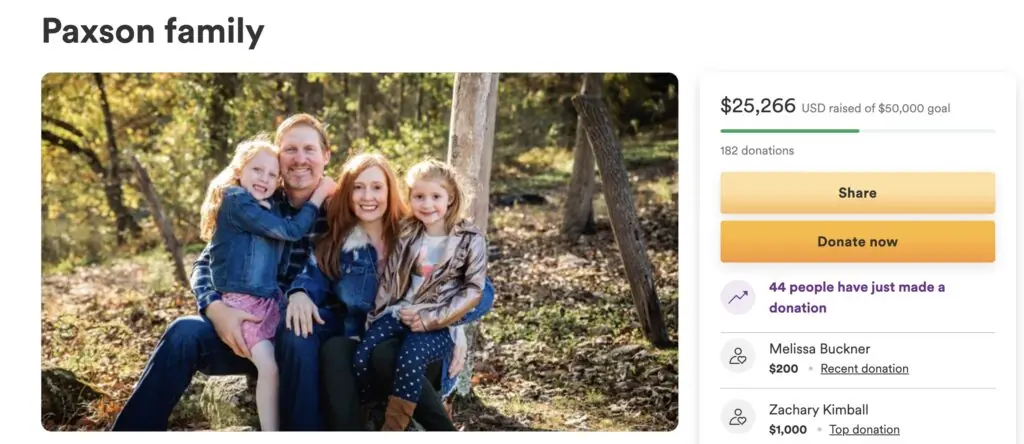Click the $200 donation amount
Image resolution: width=1024 pixels, height=444 pixels.
[784, 369]
